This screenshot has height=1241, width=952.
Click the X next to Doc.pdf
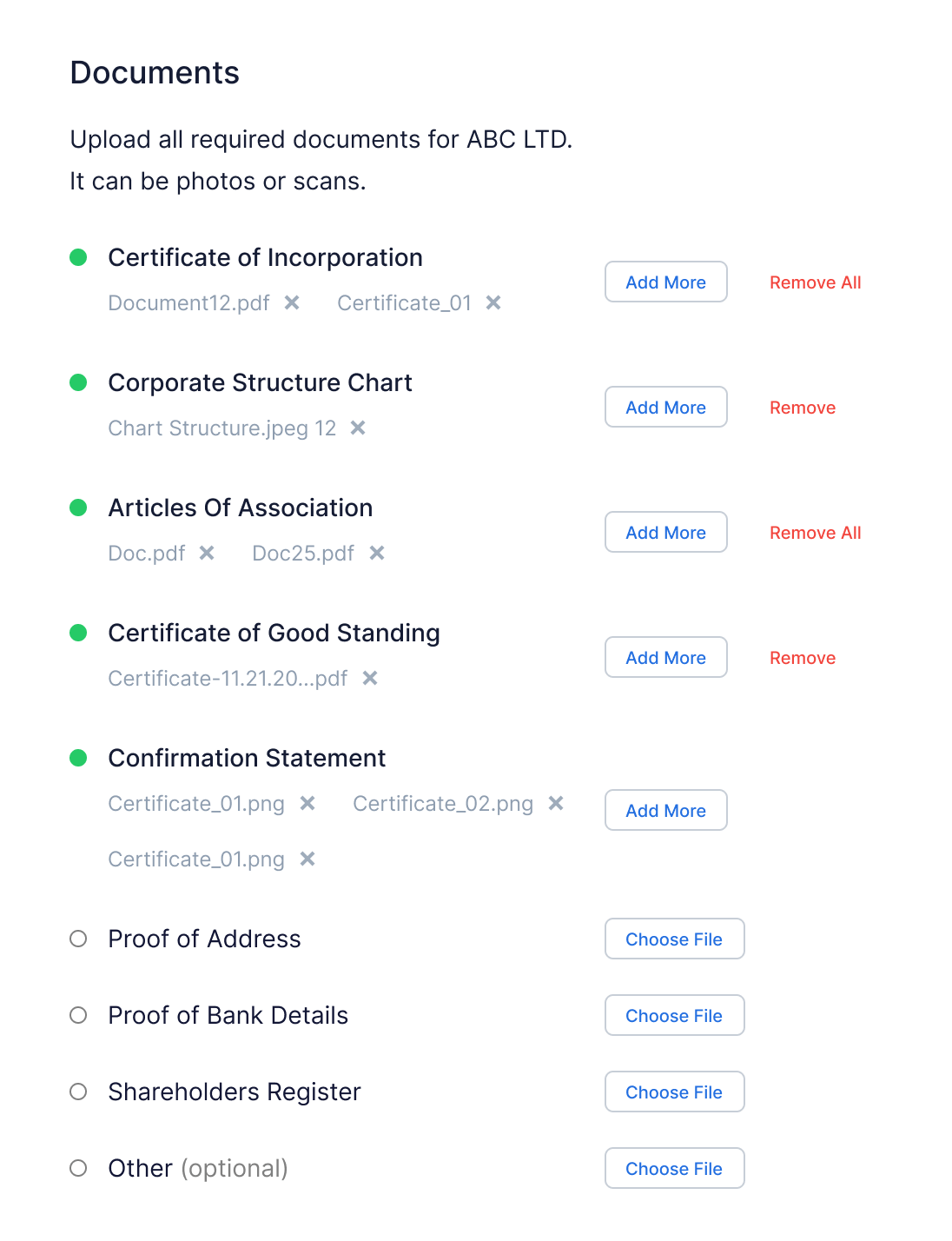tap(207, 553)
